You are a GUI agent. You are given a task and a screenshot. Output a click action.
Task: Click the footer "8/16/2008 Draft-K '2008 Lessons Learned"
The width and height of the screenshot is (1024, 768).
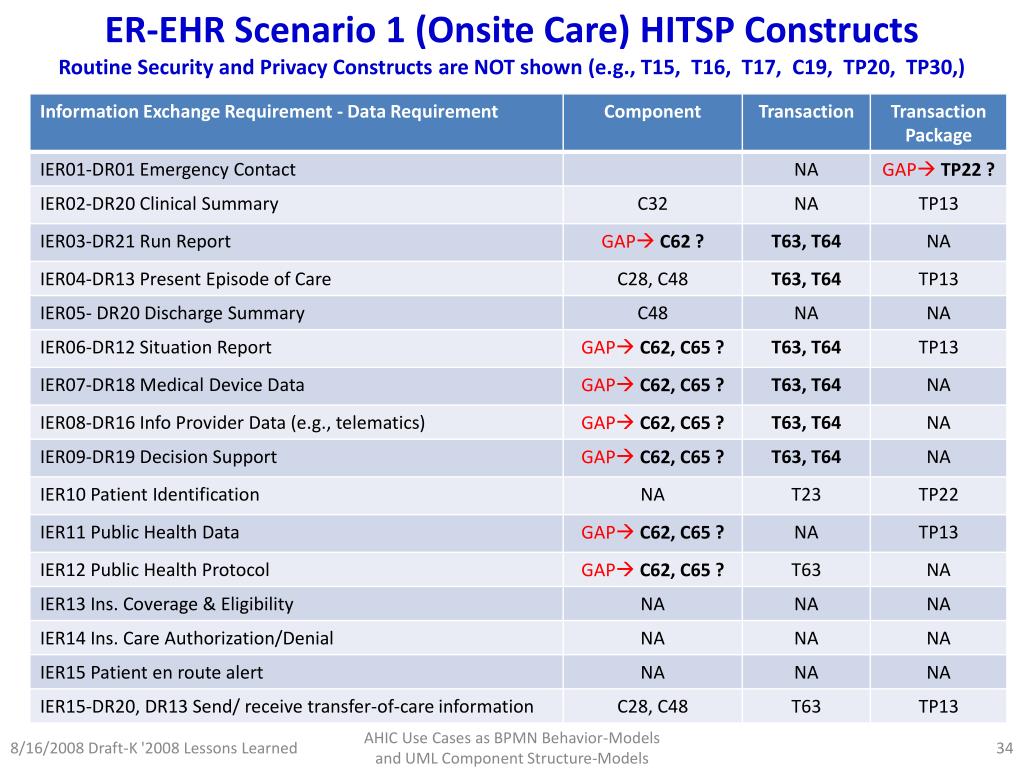tap(153, 748)
